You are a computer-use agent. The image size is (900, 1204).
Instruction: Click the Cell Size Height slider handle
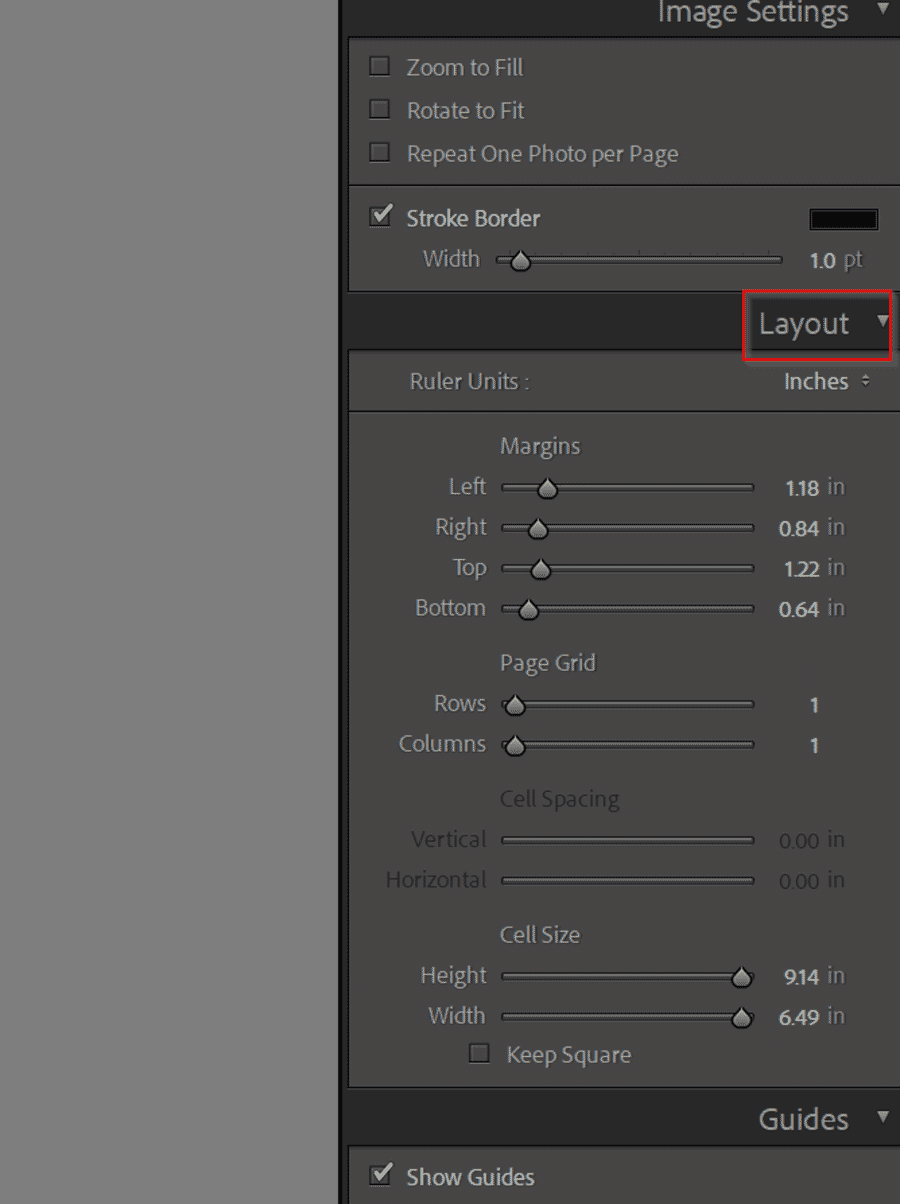tap(741, 977)
